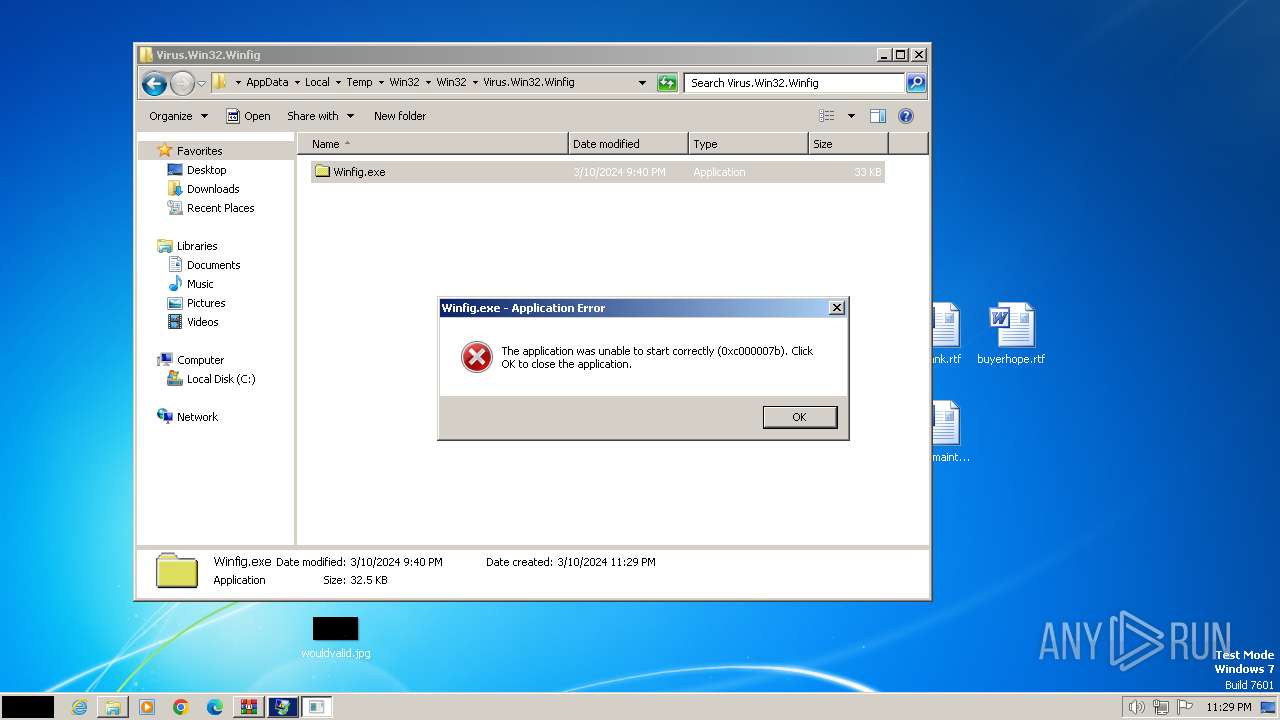Viewport: 1280px width, 720px height.
Task: Click the Action Center flag tray icon
Action: 1184,707
